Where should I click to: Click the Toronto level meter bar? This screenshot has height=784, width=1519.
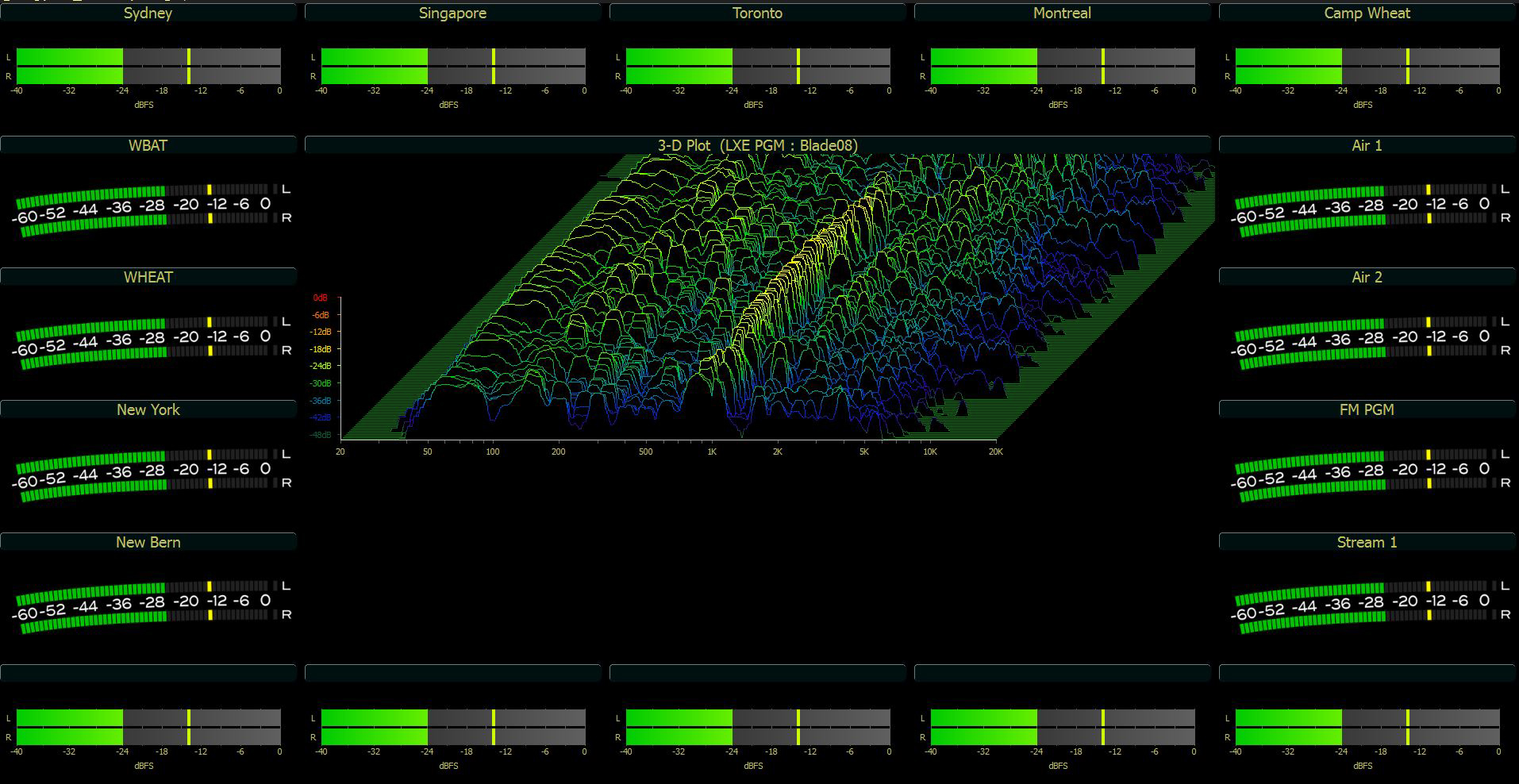tap(757, 67)
